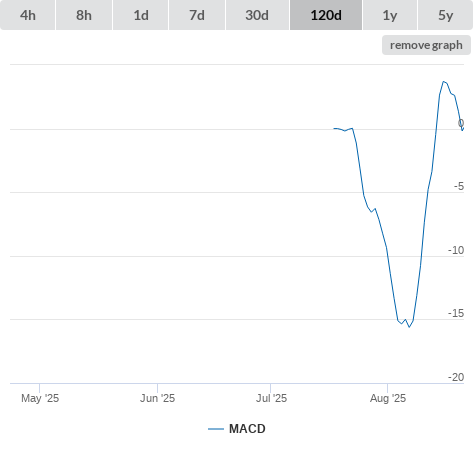The image size is (474, 455).
Task: Select the 7d time range
Action: pos(197,15)
